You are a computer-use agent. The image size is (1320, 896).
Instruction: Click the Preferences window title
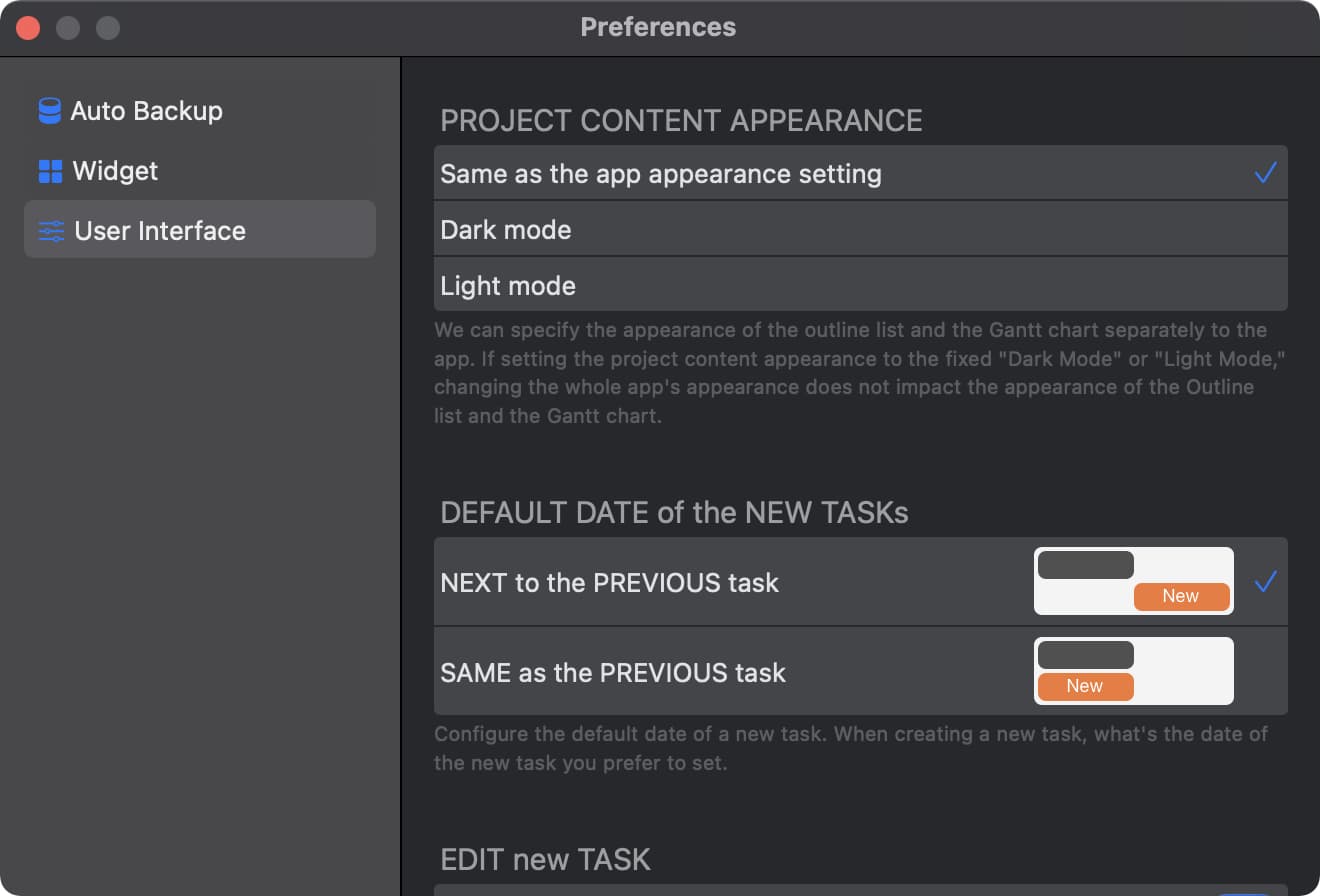coord(658,27)
